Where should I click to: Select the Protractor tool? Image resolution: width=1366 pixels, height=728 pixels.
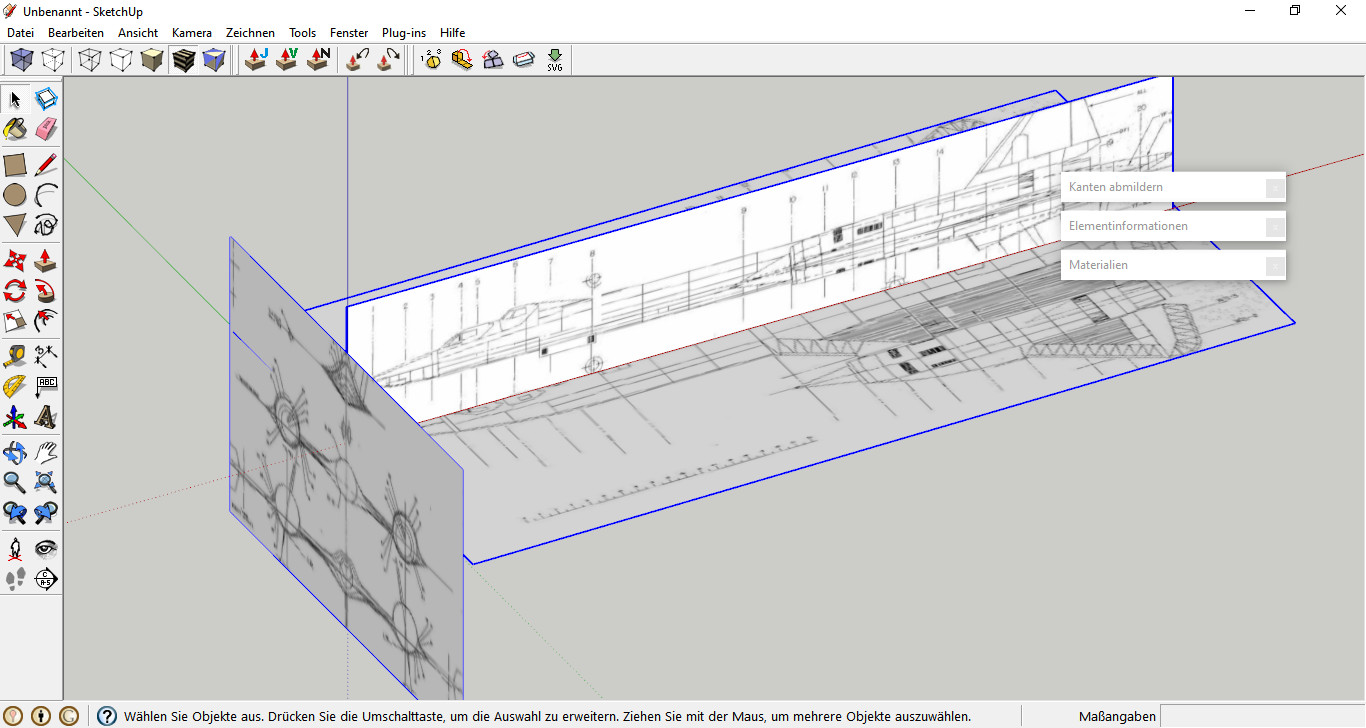[15, 387]
